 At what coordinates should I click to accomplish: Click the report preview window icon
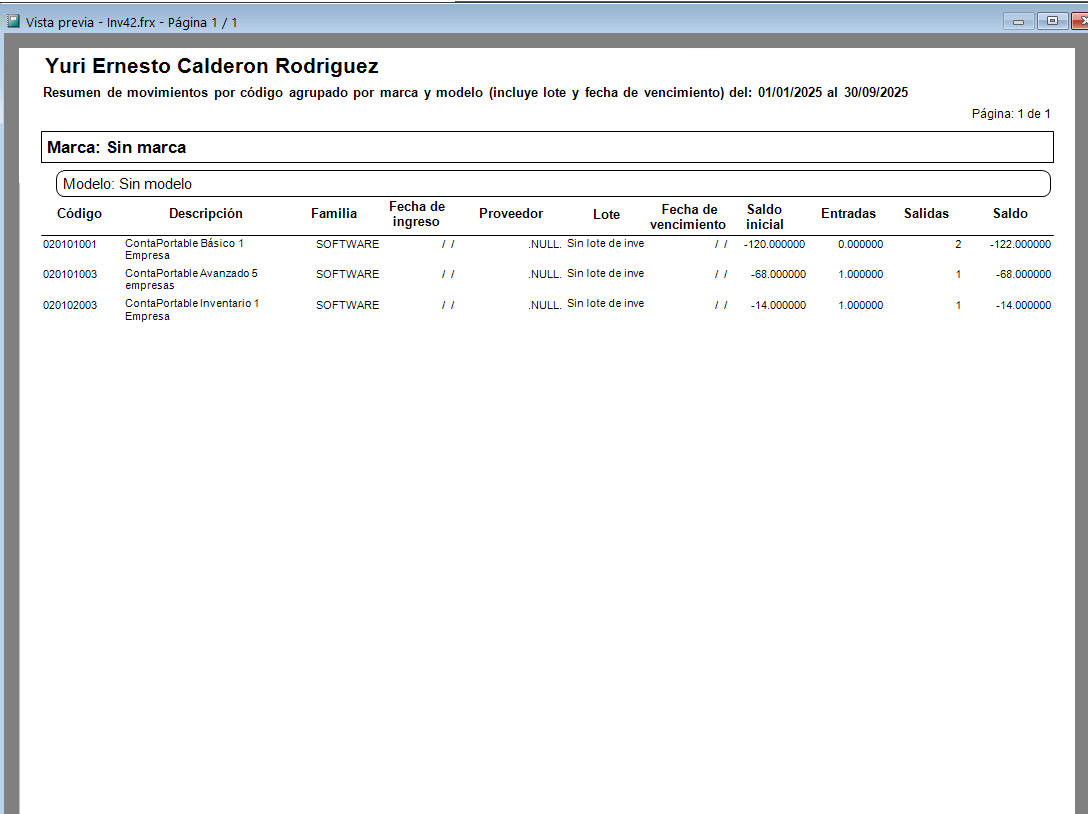point(12,22)
